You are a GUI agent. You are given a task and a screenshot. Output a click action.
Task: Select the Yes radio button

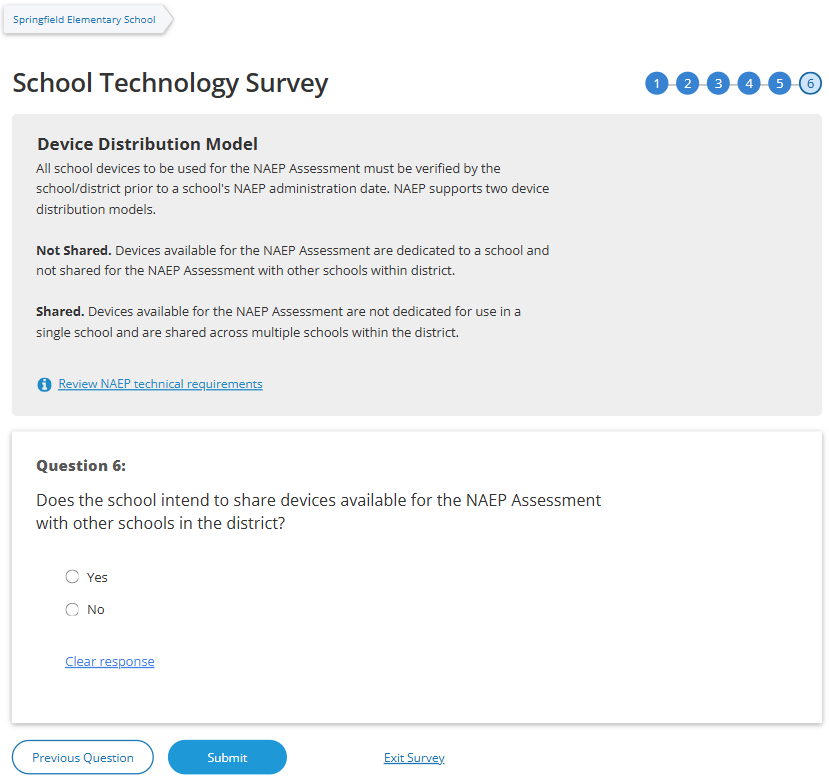(72, 577)
